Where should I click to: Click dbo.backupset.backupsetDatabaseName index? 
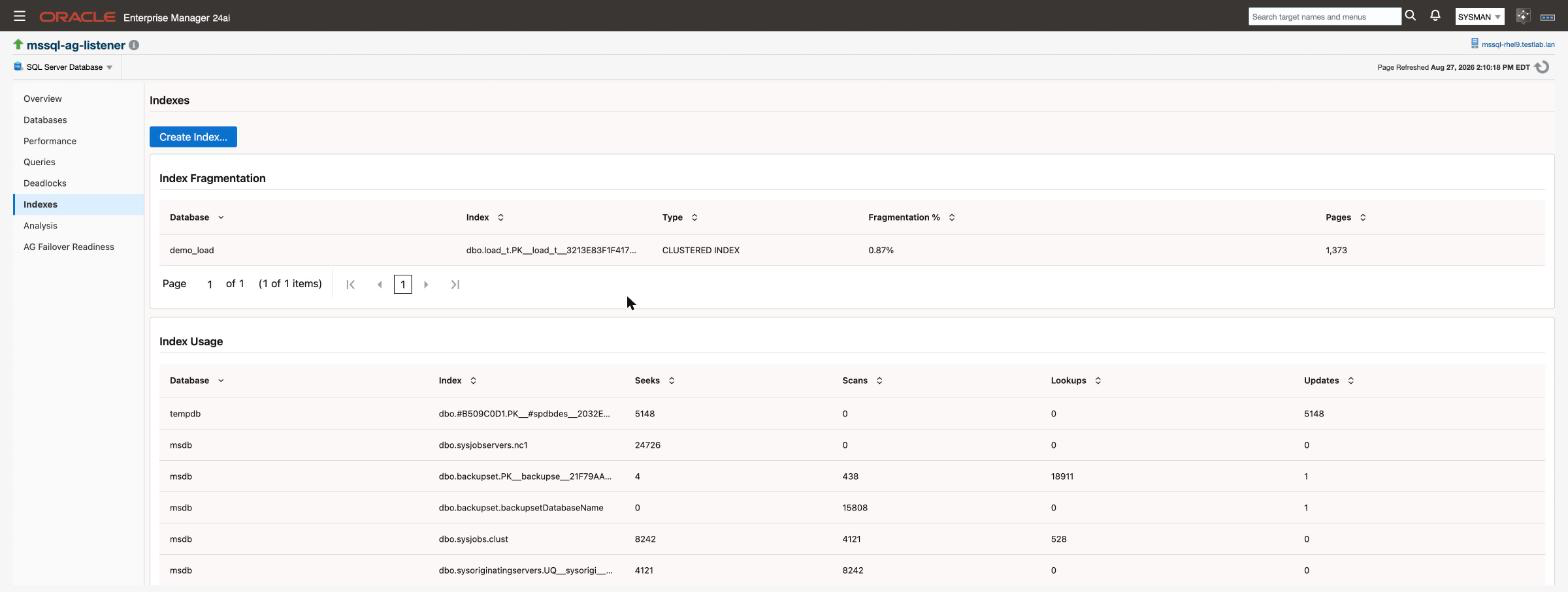521,508
